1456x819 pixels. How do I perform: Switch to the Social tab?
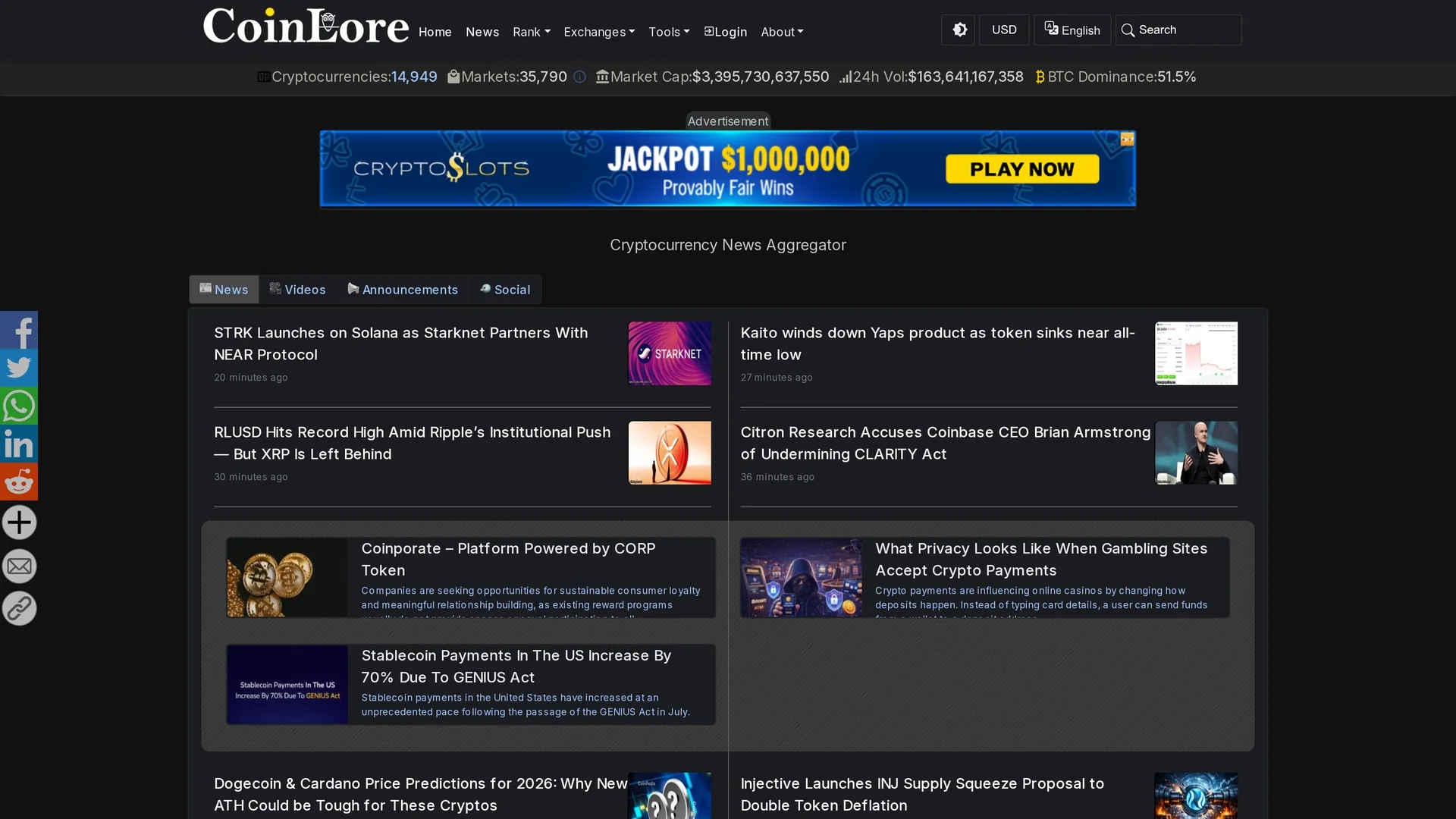tap(505, 290)
